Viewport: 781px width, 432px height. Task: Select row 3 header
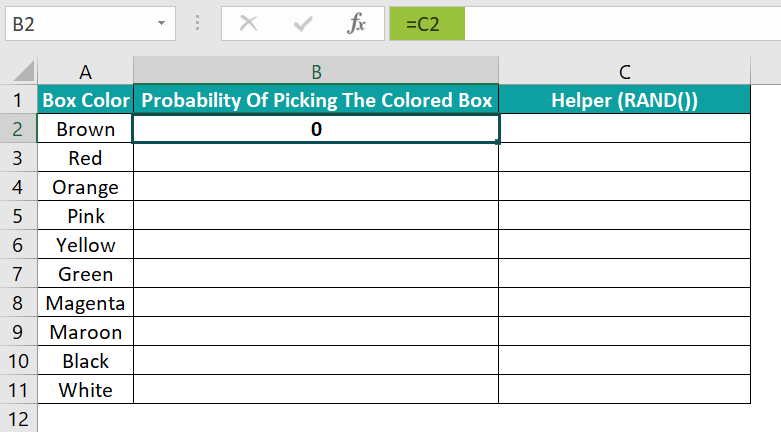tap(18, 157)
